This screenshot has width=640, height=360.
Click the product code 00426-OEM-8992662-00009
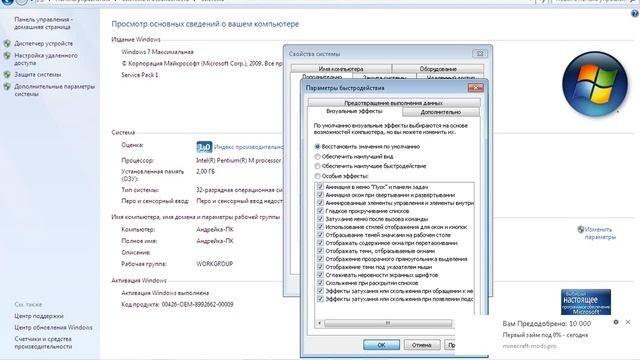pyautogui.click(x=198, y=304)
